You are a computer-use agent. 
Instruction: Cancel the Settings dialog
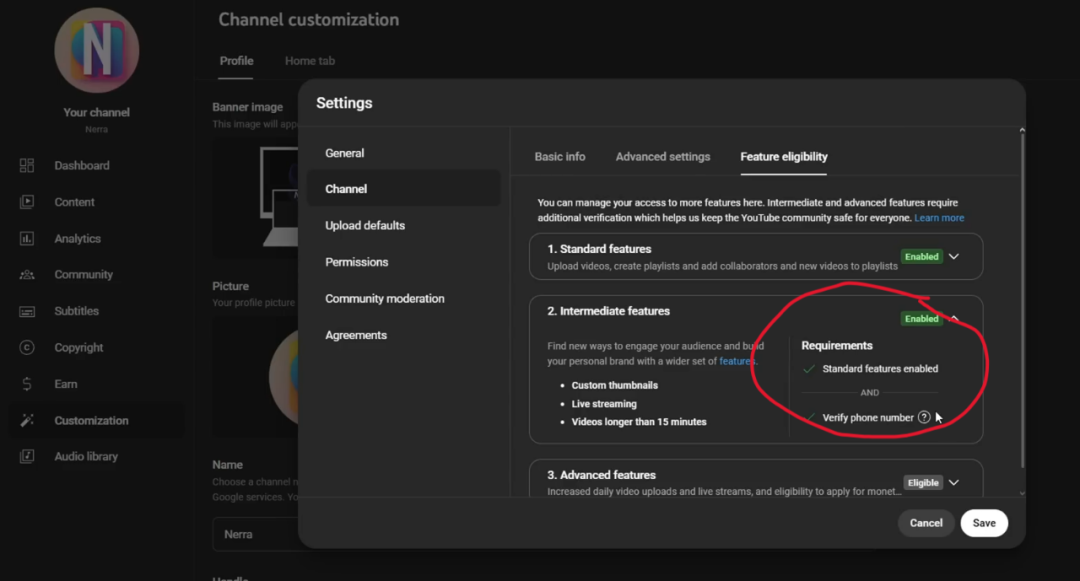tap(926, 523)
